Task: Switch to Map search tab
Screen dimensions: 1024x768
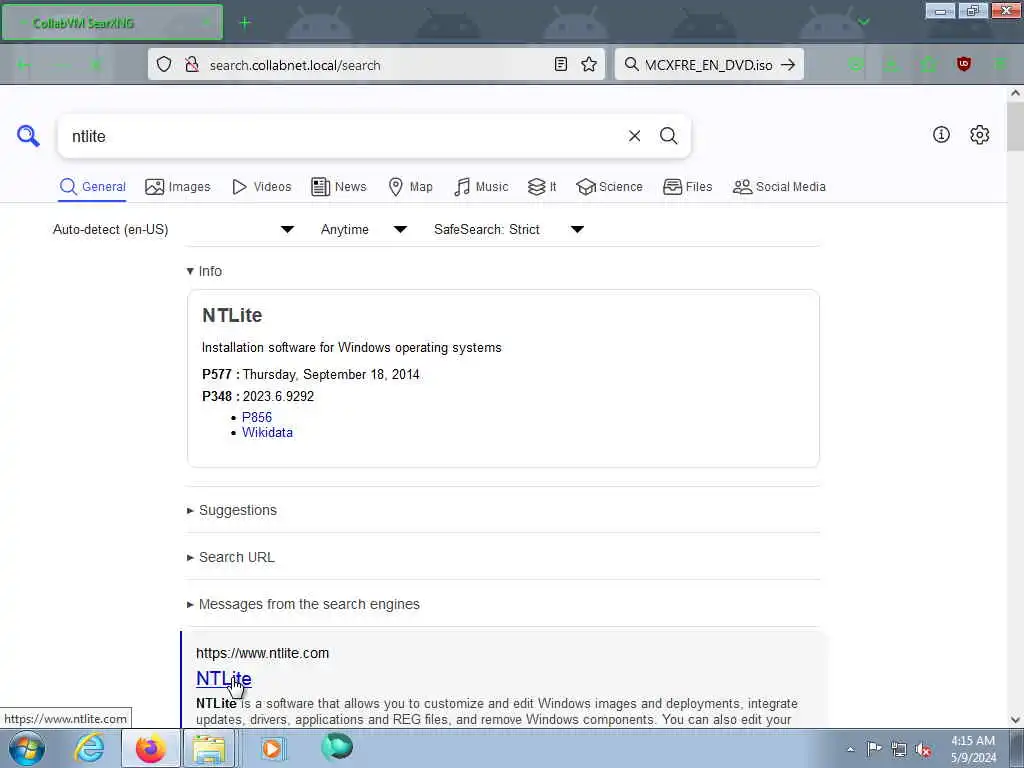Action: tap(410, 187)
